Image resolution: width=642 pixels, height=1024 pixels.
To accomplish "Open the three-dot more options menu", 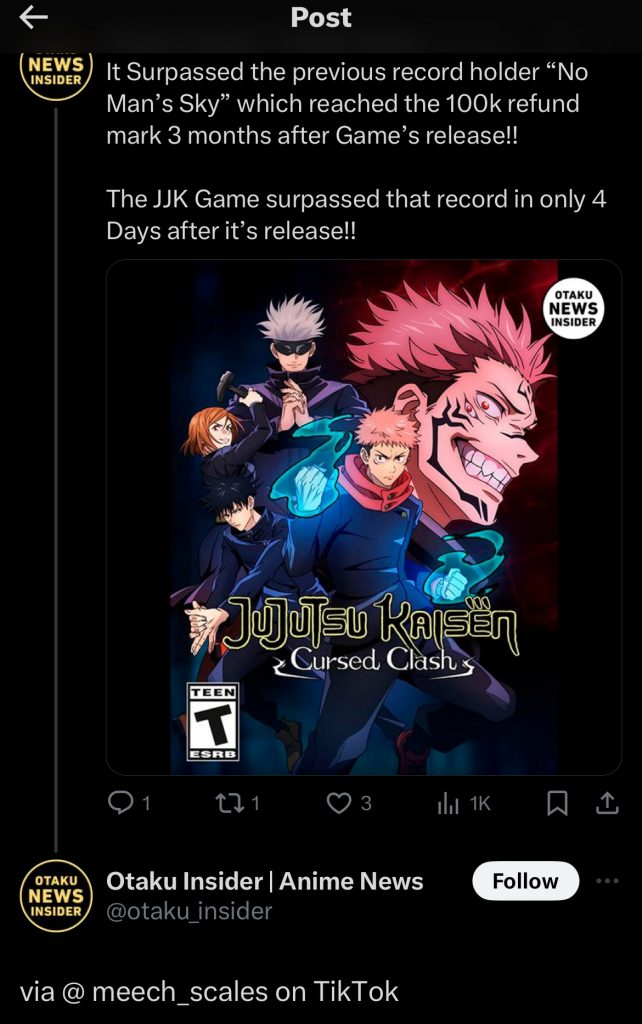I will pos(607,881).
